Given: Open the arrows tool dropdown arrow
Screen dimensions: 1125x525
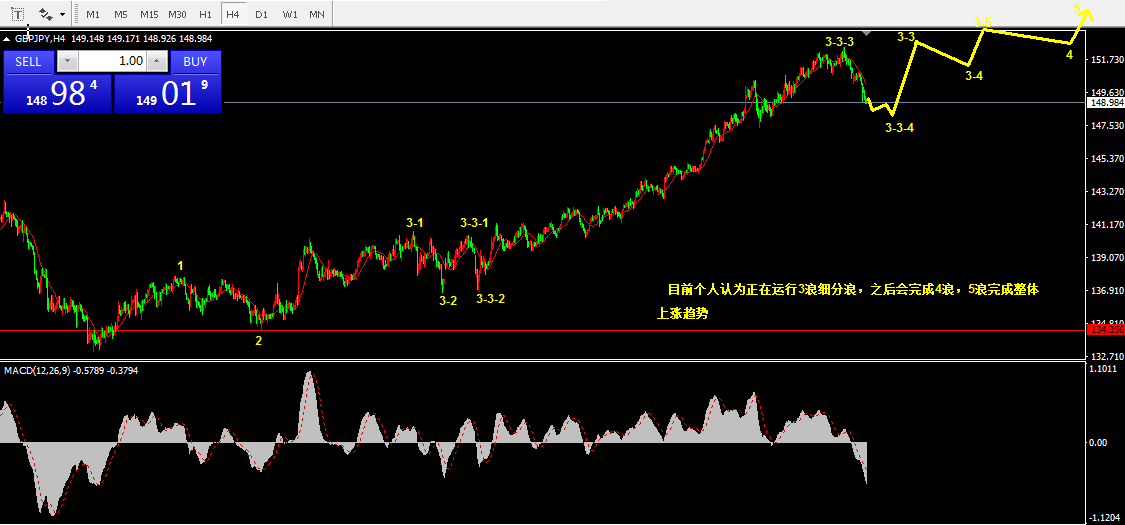Looking at the screenshot, I should [x=62, y=14].
